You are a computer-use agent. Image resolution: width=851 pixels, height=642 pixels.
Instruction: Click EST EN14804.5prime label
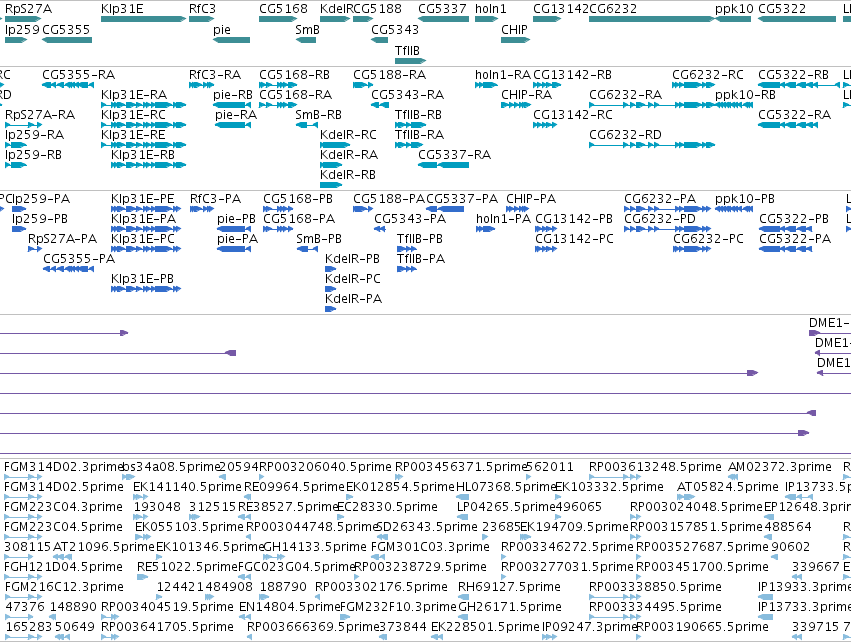point(289,606)
